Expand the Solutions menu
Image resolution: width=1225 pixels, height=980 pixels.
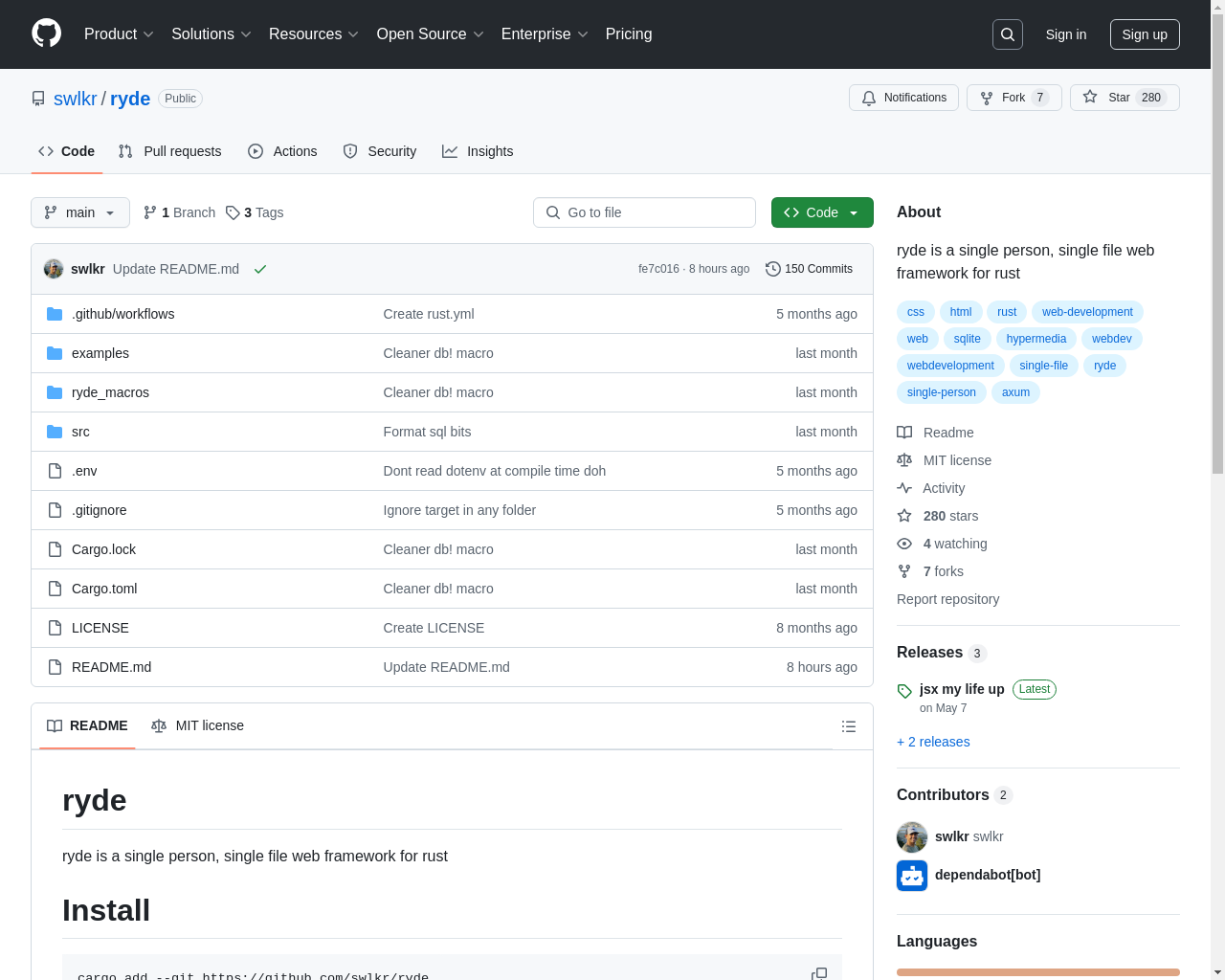click(212, 34)
